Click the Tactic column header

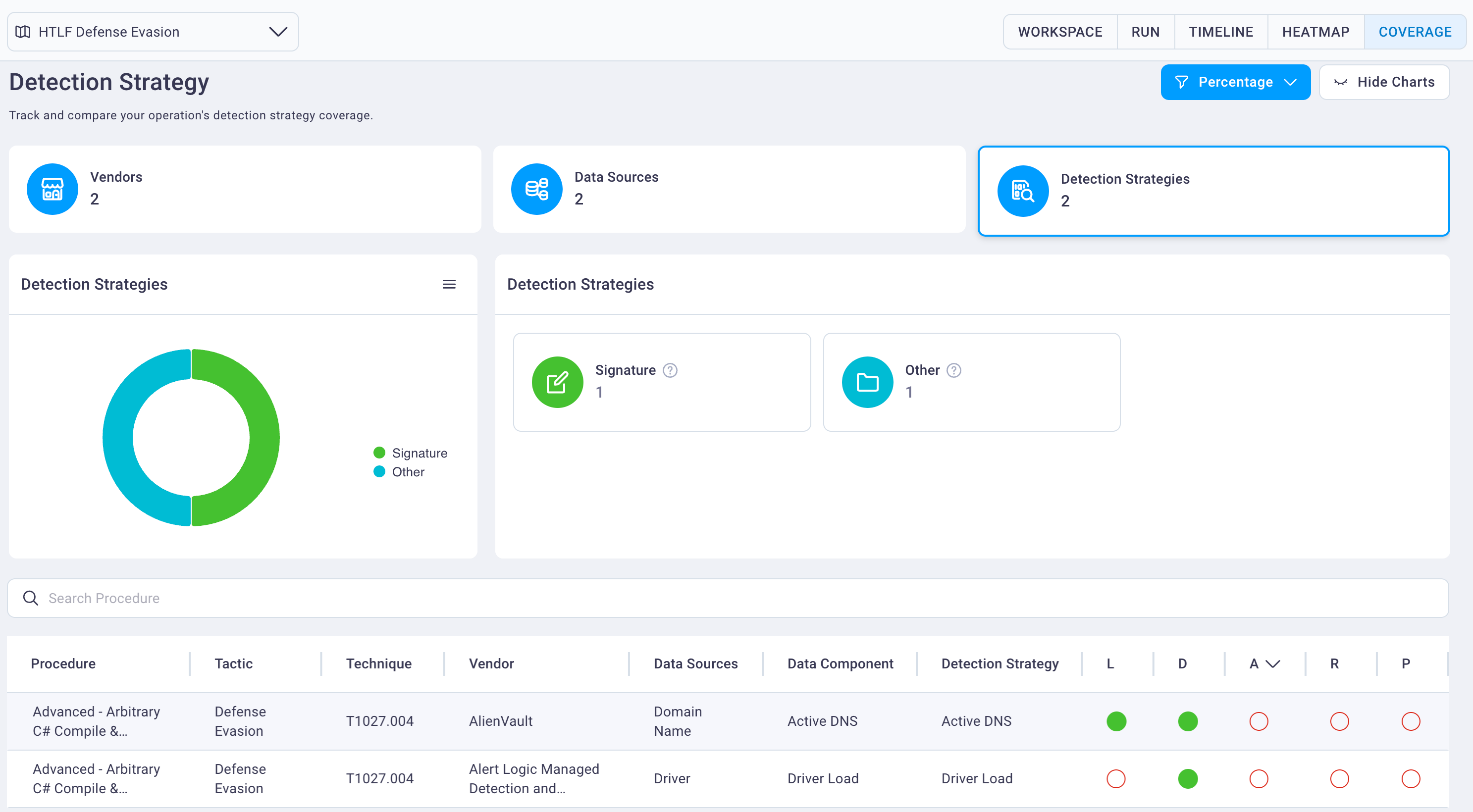233,663
